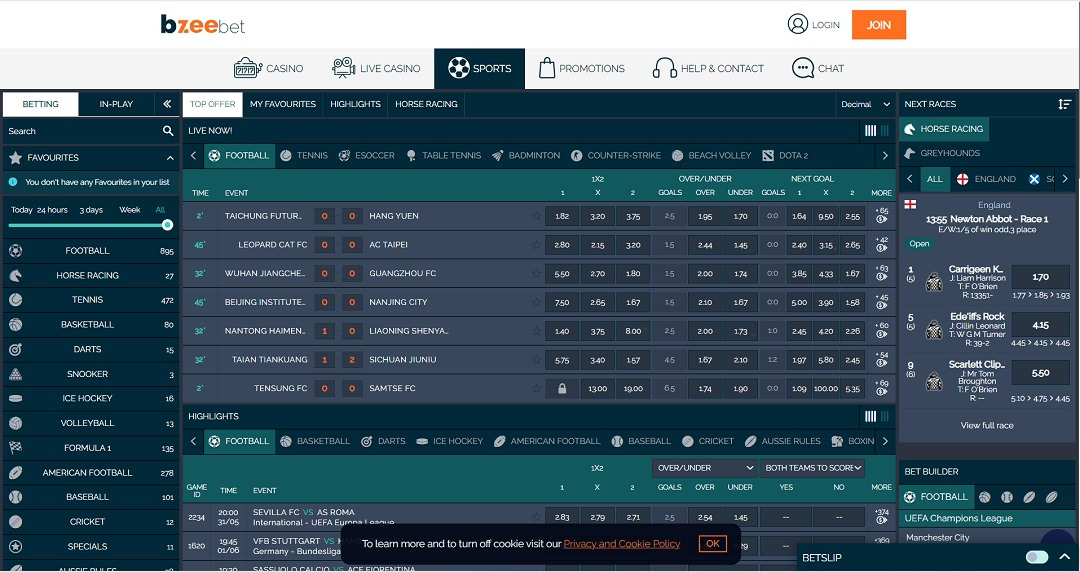Click the Specials star icon in sidebar
The height and width of the screenshot is (572, 1080).
[x=16, y=547]
